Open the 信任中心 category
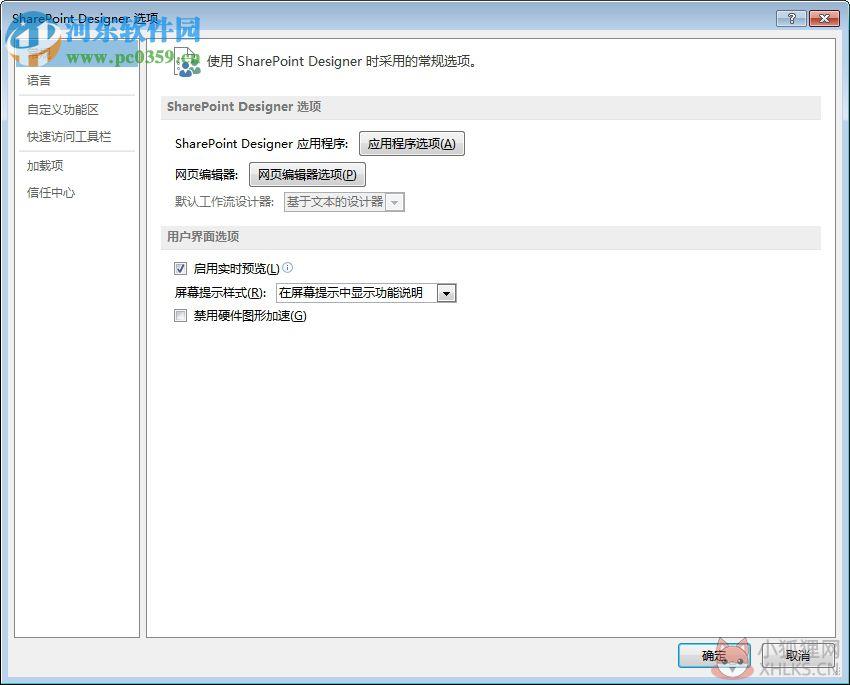 point(51,192)
